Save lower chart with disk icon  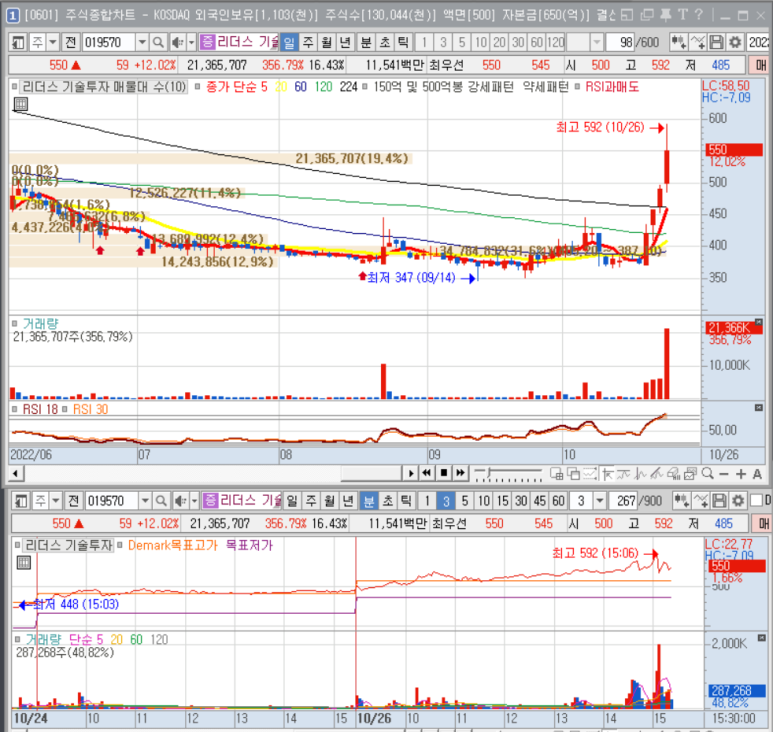click(x=719, y=501)
